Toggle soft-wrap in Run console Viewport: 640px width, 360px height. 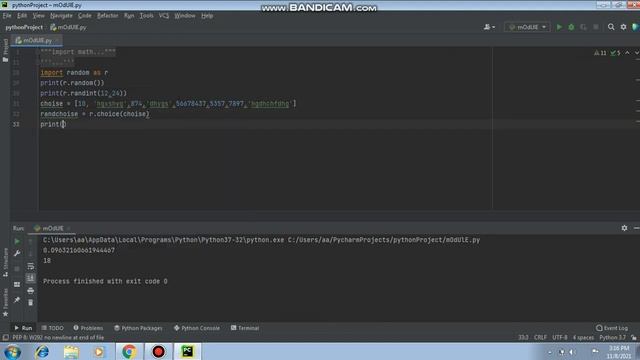(31, 266)
